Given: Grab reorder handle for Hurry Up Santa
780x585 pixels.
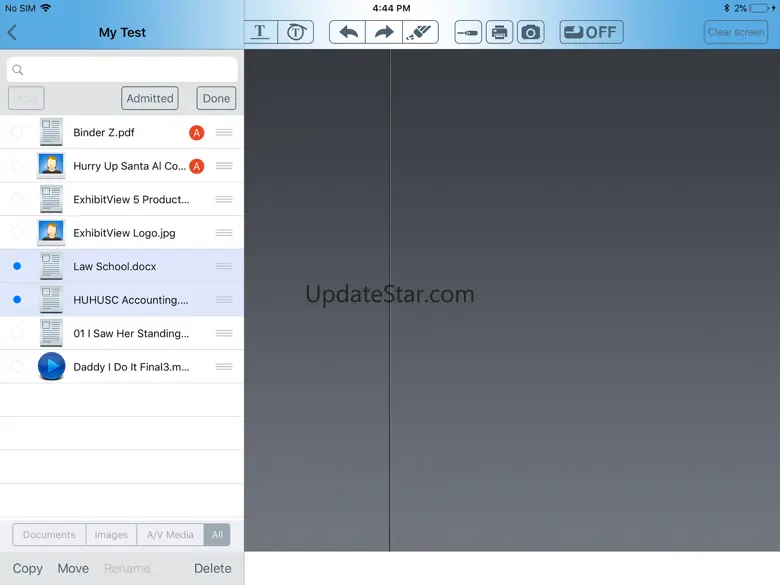Looking at the screenshot, I should 224,166.
